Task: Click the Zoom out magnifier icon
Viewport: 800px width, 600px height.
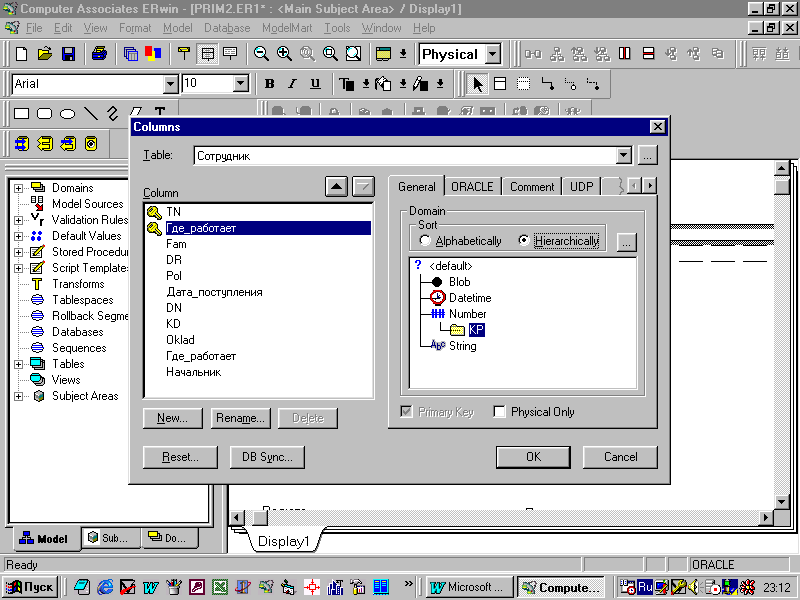Action: [261, 54]
